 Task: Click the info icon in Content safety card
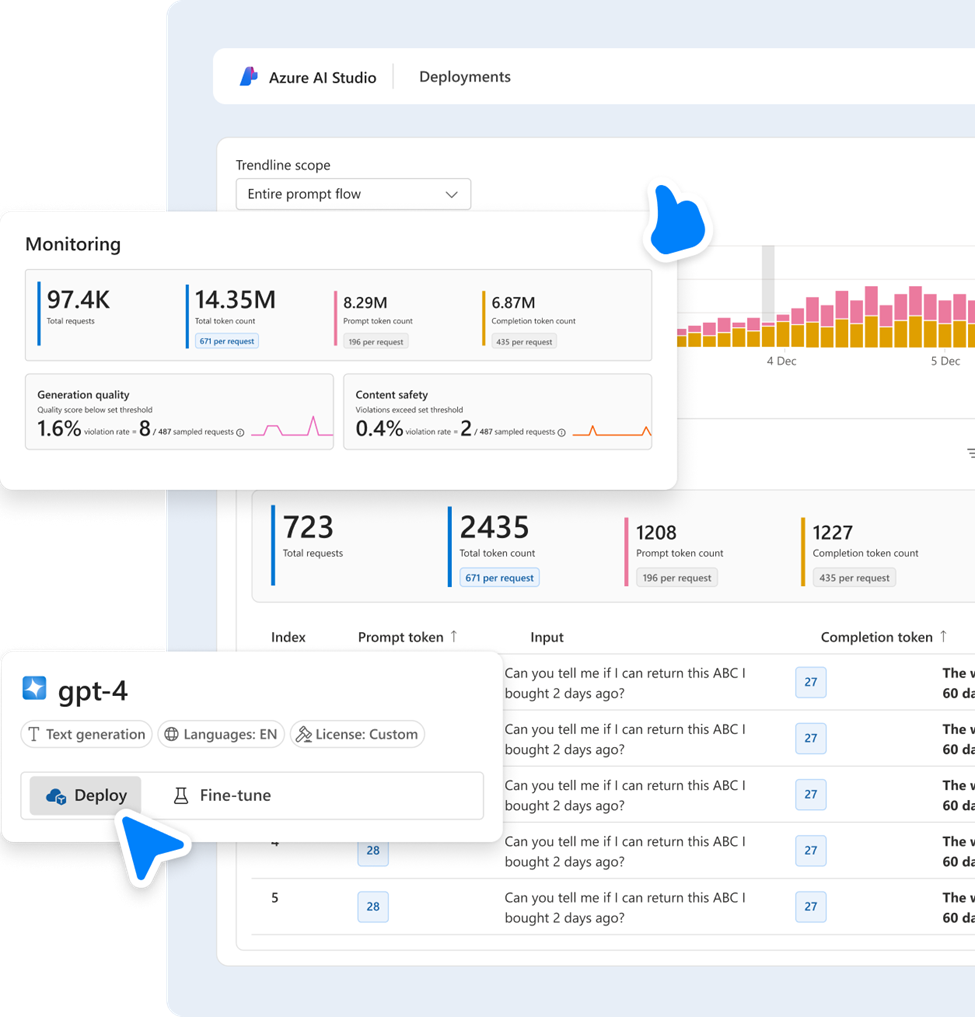pos(561,432)
